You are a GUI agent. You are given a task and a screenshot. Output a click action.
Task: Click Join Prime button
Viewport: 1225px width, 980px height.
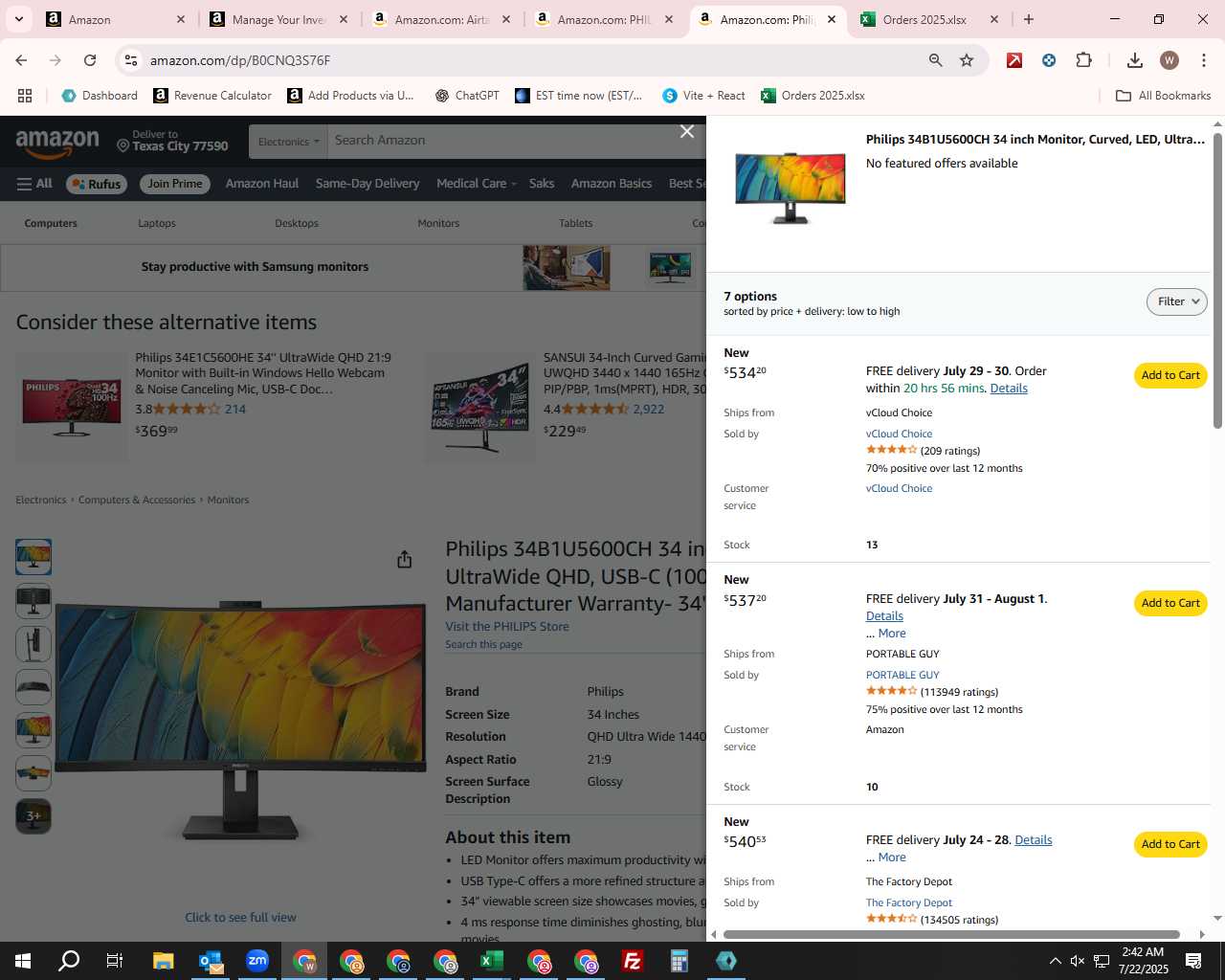(175, 184)
